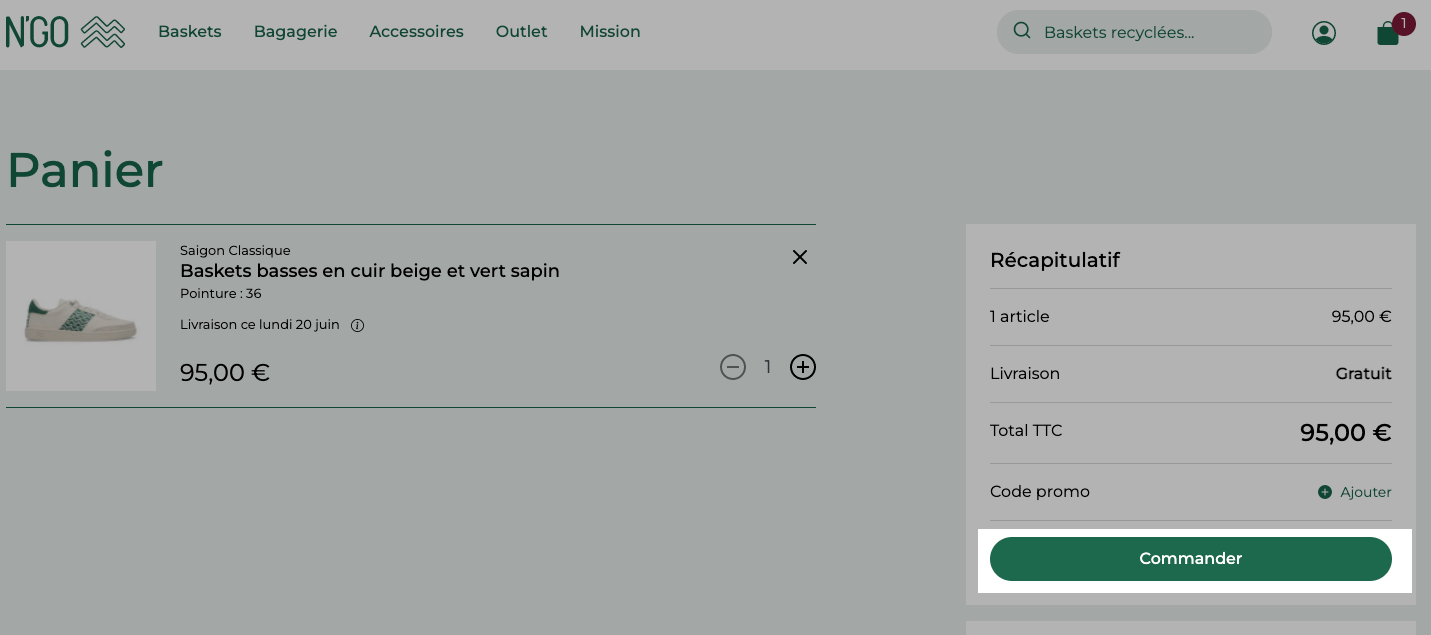
Task: Go to the Accessoires menu
Action: [417, 32]
